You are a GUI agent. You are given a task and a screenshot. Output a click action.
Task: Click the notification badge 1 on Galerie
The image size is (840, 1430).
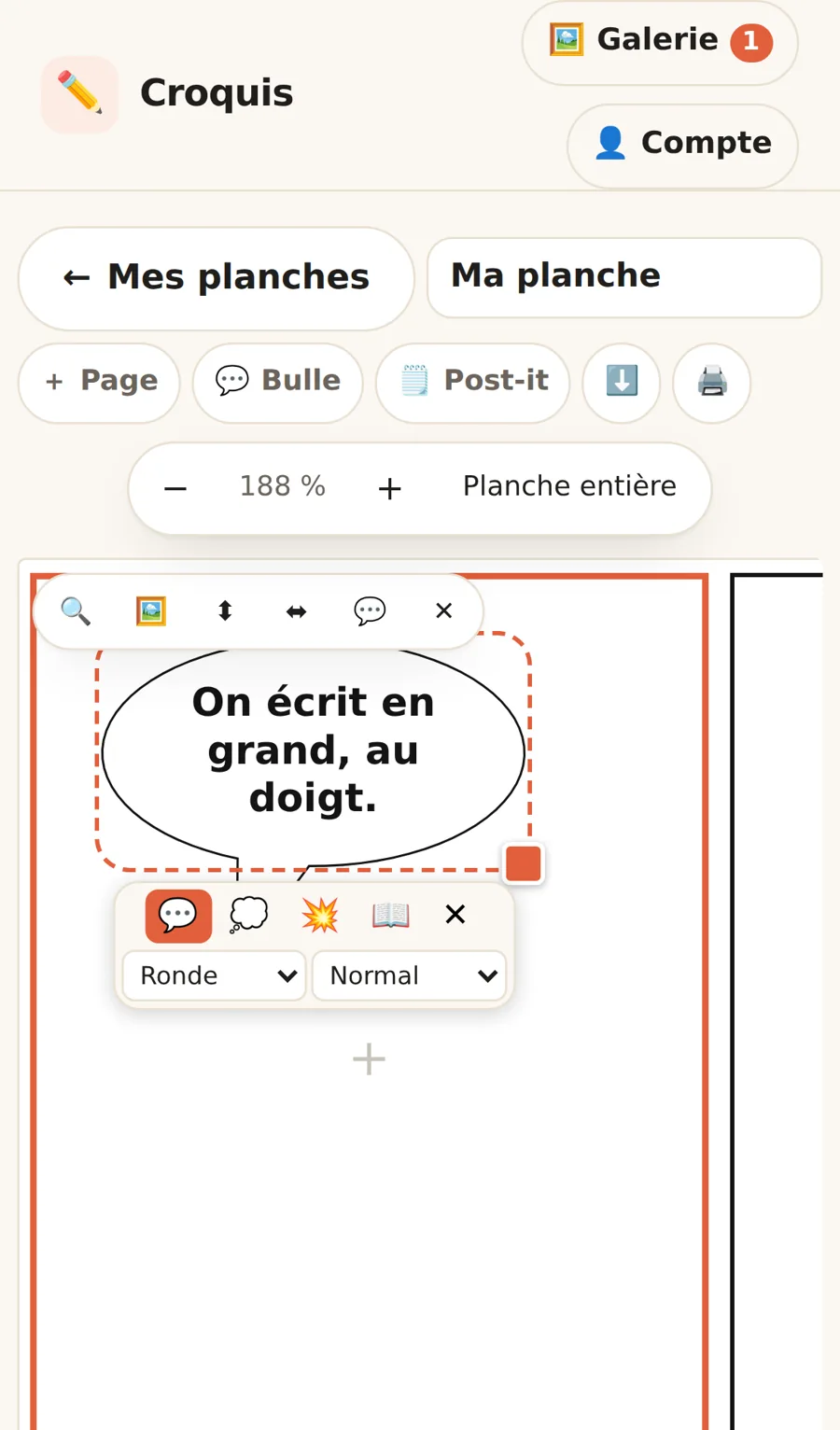(x=751, y=43)
